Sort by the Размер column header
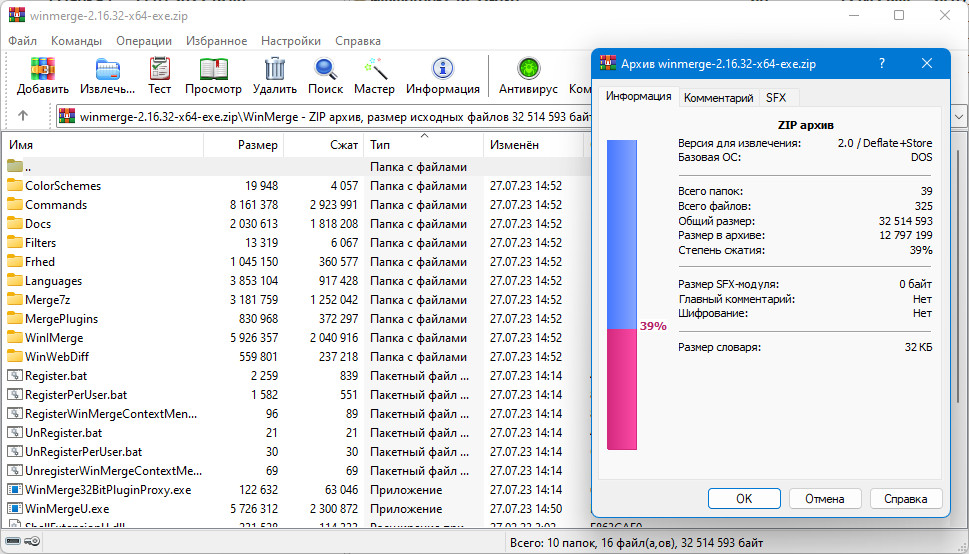 pyautogui.click(x=243, y=145)
